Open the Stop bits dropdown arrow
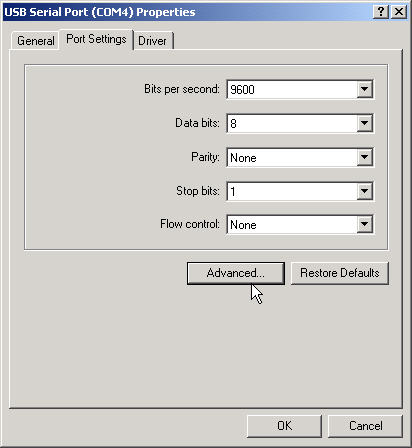 364,191
